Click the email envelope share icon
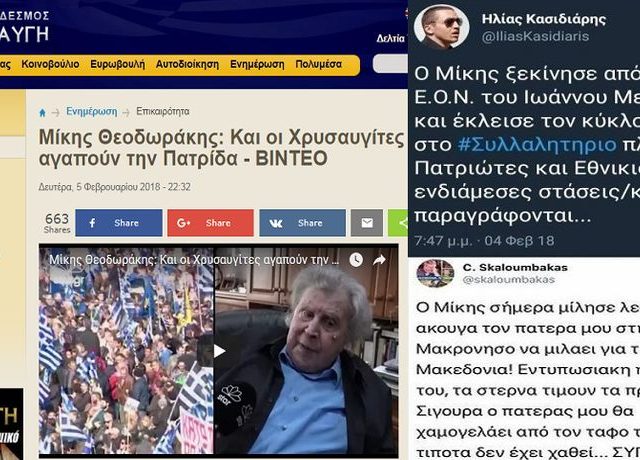This screenshot has height=460, width=640. tap(367, 223)
